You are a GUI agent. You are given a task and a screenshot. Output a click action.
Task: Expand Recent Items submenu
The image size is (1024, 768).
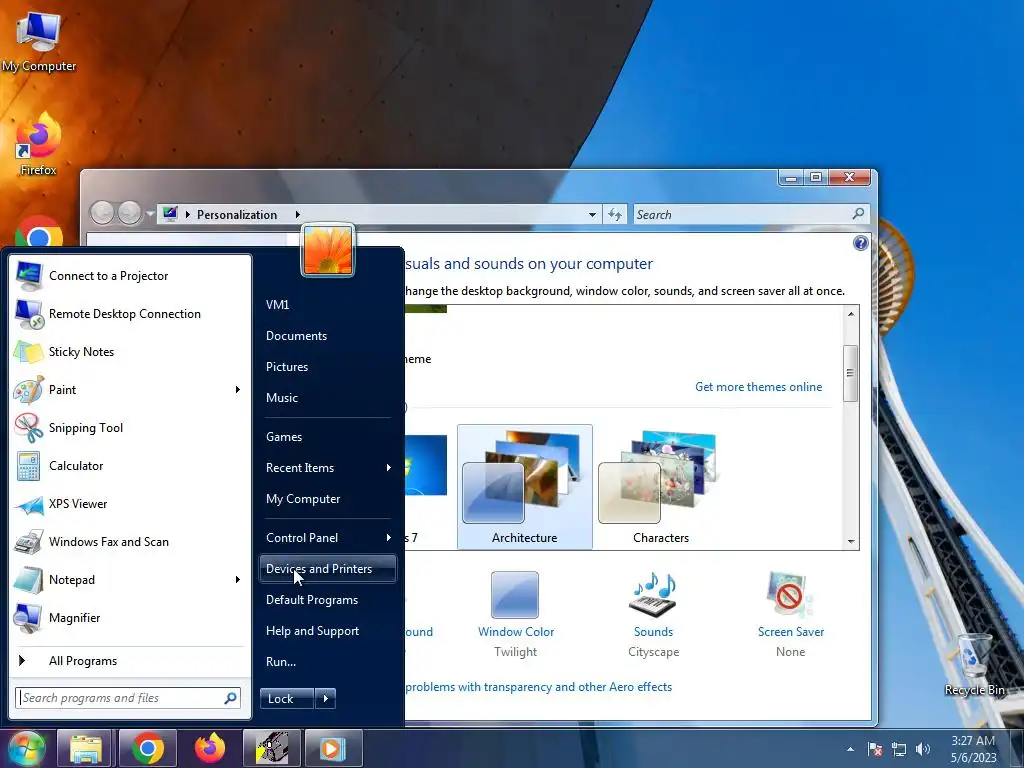point(389,468)
